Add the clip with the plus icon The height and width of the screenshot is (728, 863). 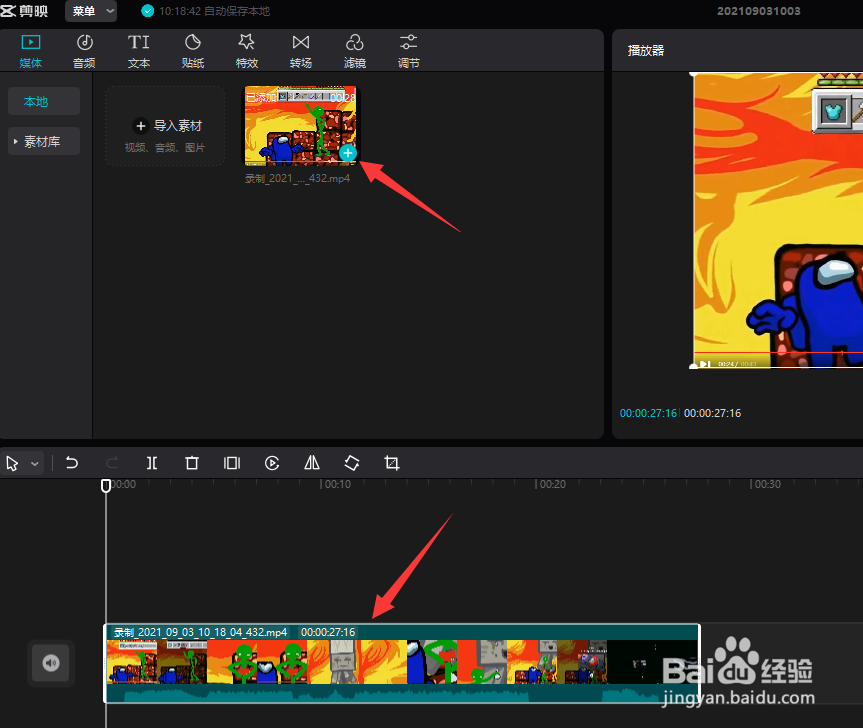coord(347,153)
